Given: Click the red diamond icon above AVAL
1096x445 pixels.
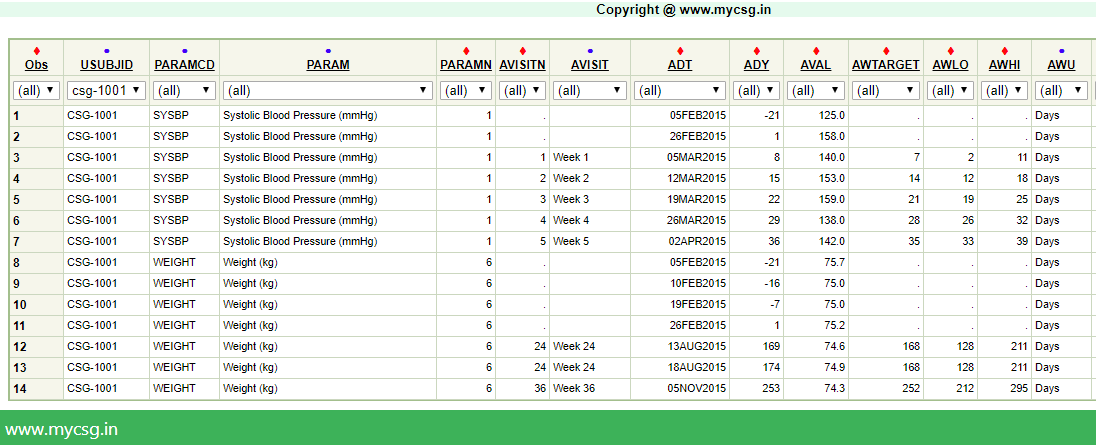Looking at the screenshot, I should [816, 51].
